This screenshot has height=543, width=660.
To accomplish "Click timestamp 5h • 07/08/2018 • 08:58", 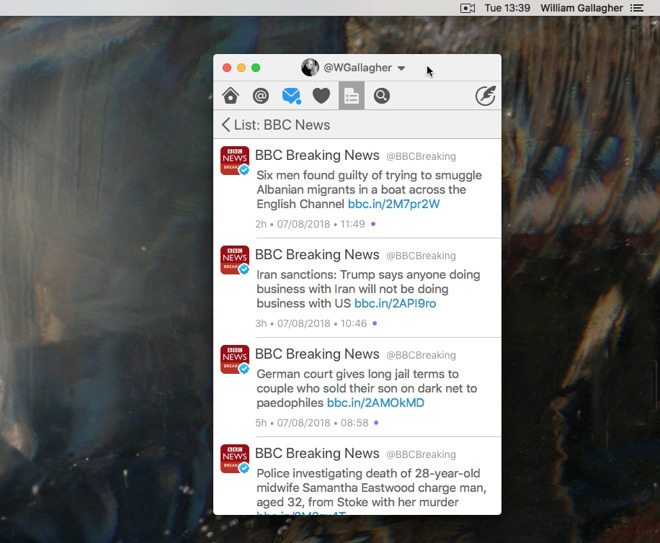I will (312, 423).
